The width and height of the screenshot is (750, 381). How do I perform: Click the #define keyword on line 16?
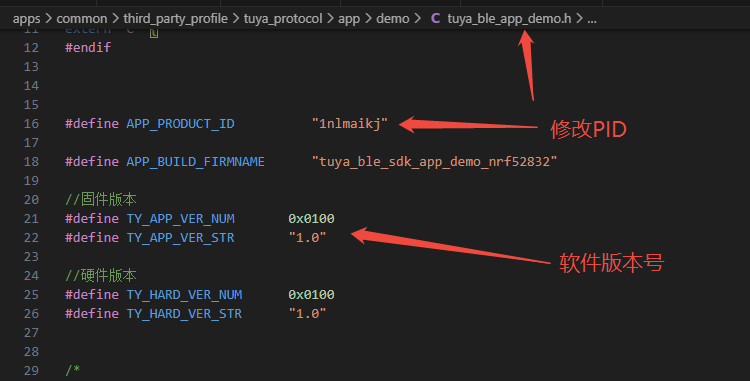tap(92, 123)
